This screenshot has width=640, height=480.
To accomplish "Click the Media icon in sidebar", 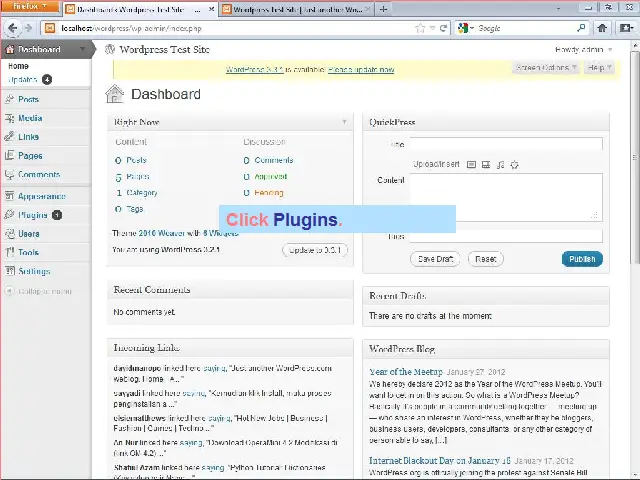I will coord(9,118).
